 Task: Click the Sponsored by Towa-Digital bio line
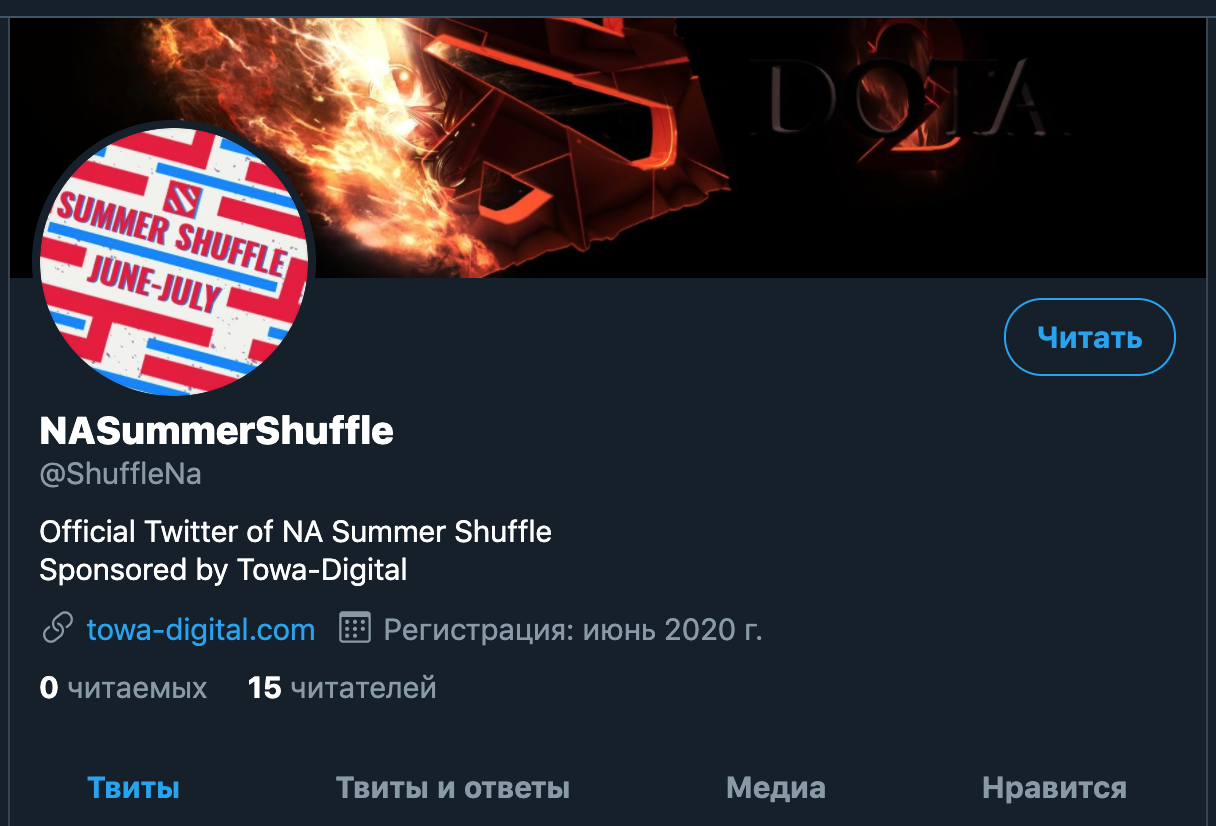(x=223, y=570)
